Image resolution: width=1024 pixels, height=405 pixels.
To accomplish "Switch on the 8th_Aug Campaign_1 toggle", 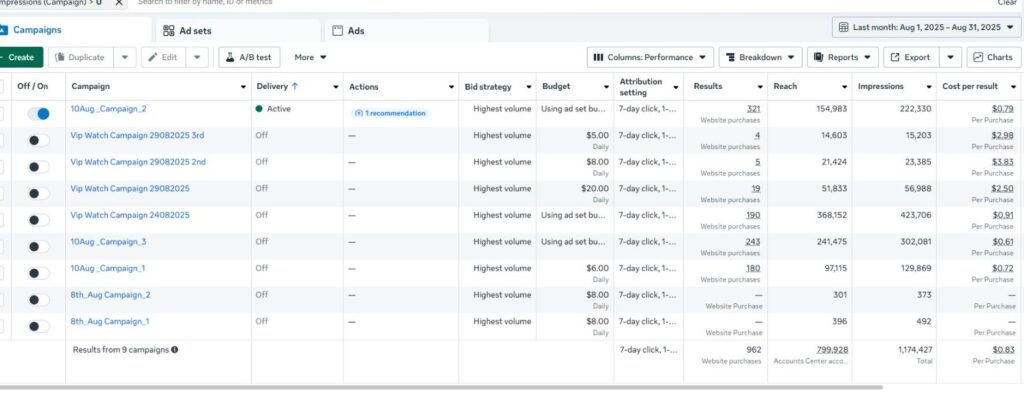I will point(39,325).
